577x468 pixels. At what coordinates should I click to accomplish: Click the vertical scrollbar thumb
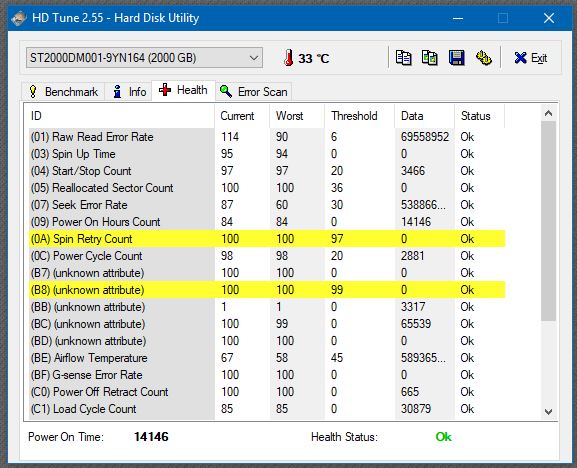(548, 221)
